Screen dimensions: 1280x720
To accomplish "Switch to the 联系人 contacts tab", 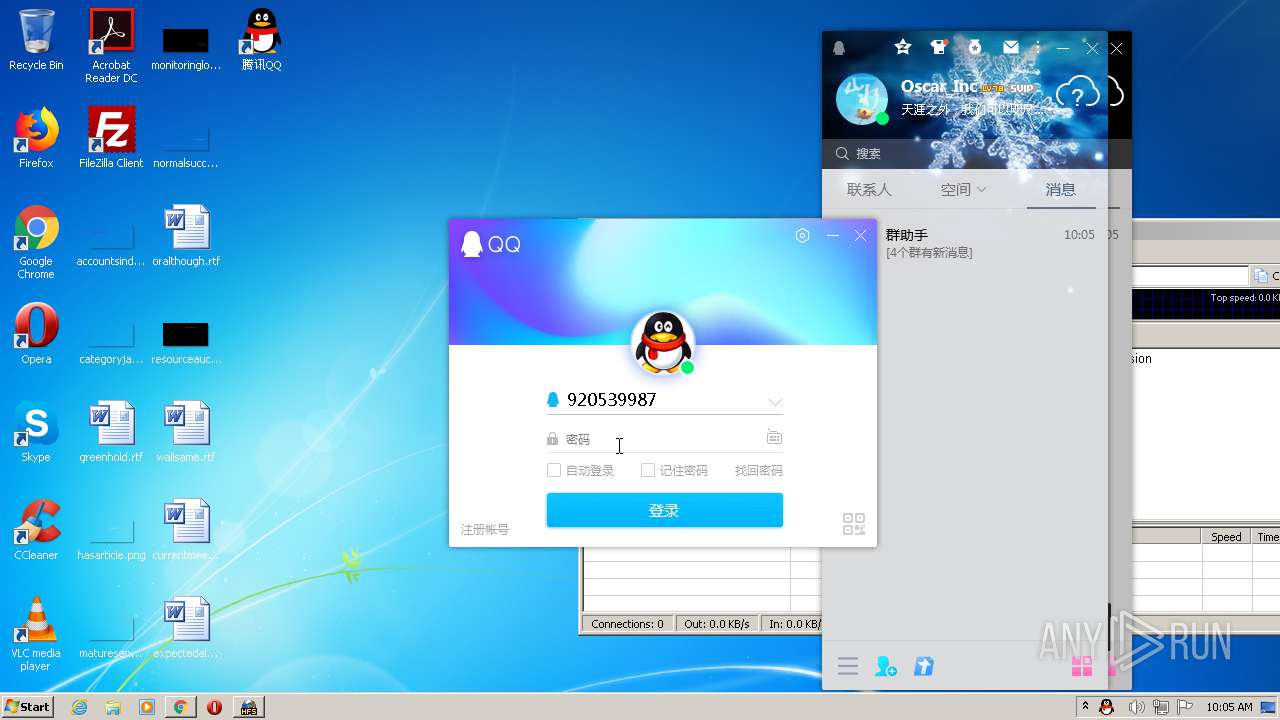I will (x=869, y=189).
